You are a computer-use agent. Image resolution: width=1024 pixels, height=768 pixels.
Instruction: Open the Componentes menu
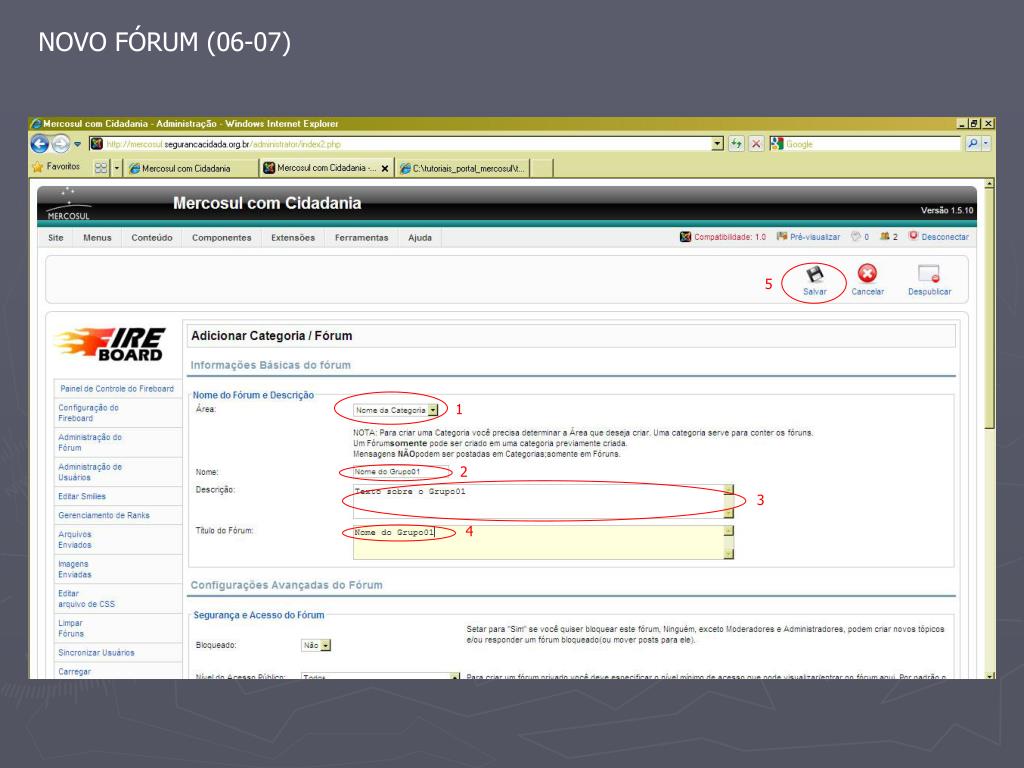(x=221, y=238)
